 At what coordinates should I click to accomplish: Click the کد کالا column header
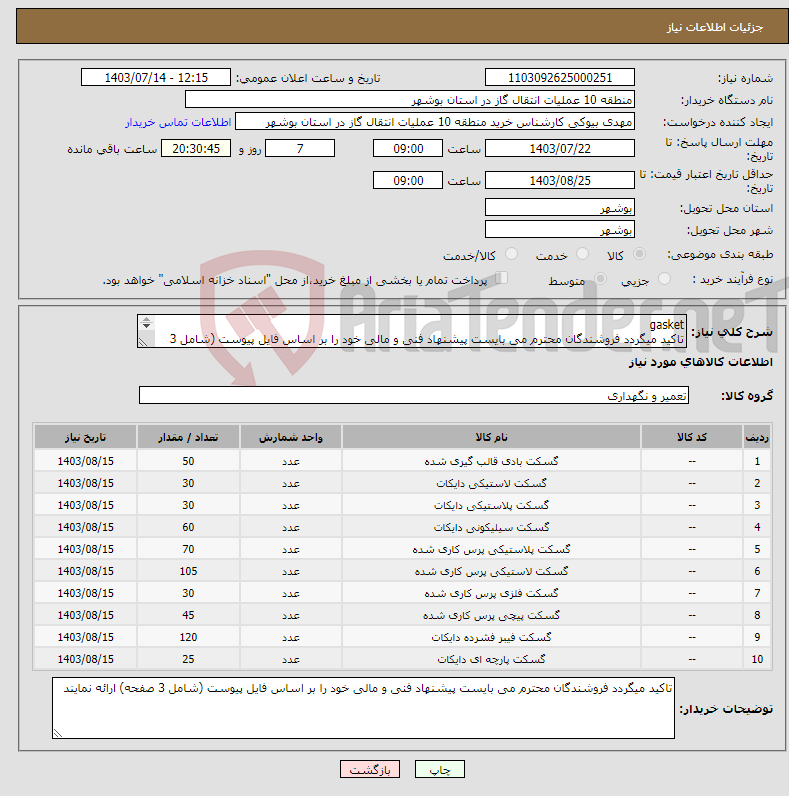pos(692,437)
